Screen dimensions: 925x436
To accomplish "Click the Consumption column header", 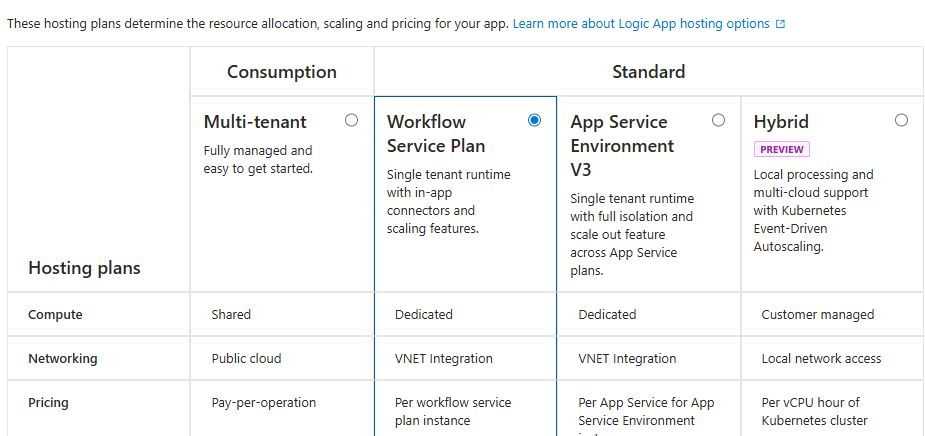I will coord(282,72).
